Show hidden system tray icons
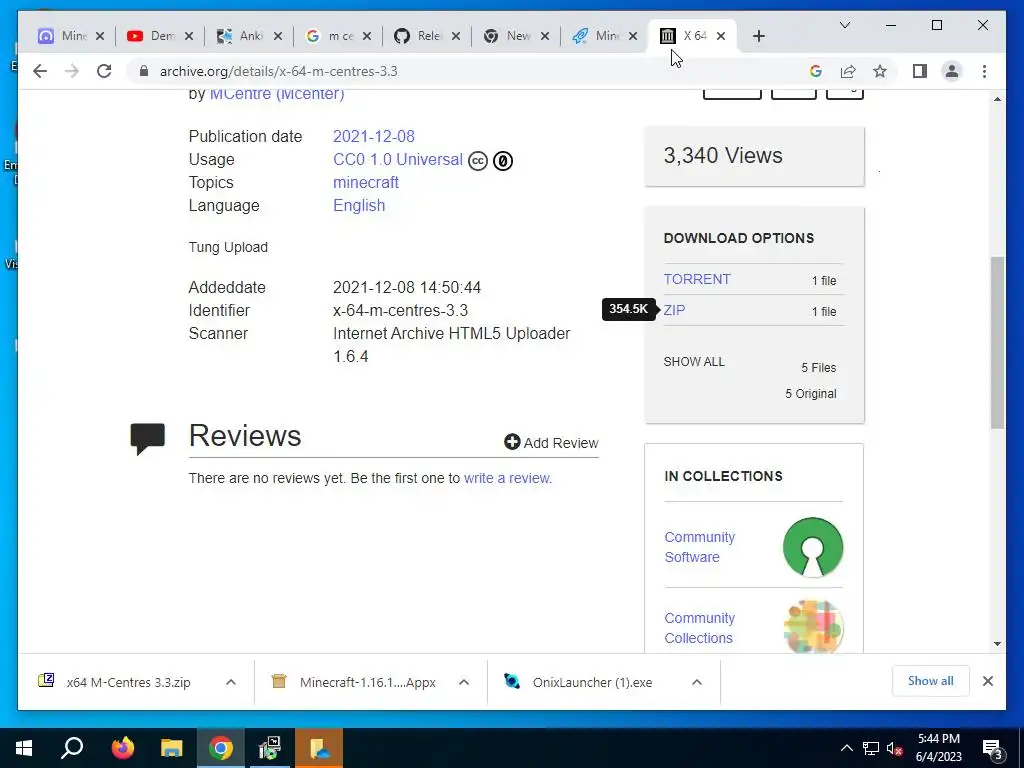Viewport: 1024px width, 768px height. coord(846,748)
